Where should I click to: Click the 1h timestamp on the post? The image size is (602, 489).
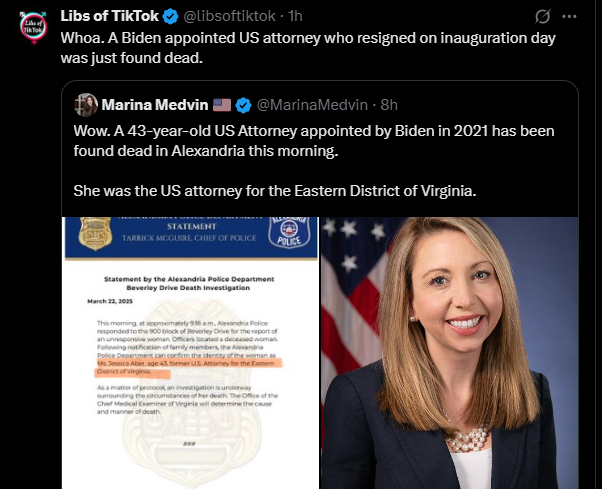(x=295, y=16)
